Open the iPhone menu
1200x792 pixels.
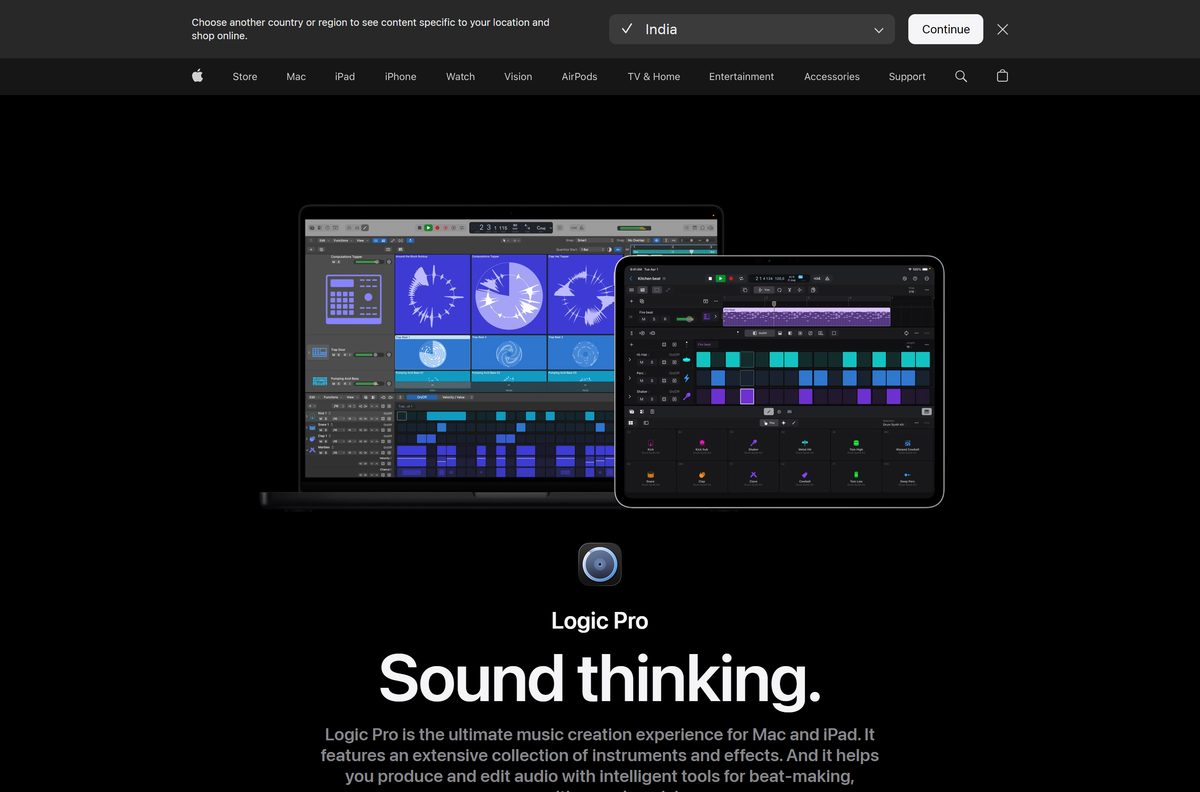point(401,76)
